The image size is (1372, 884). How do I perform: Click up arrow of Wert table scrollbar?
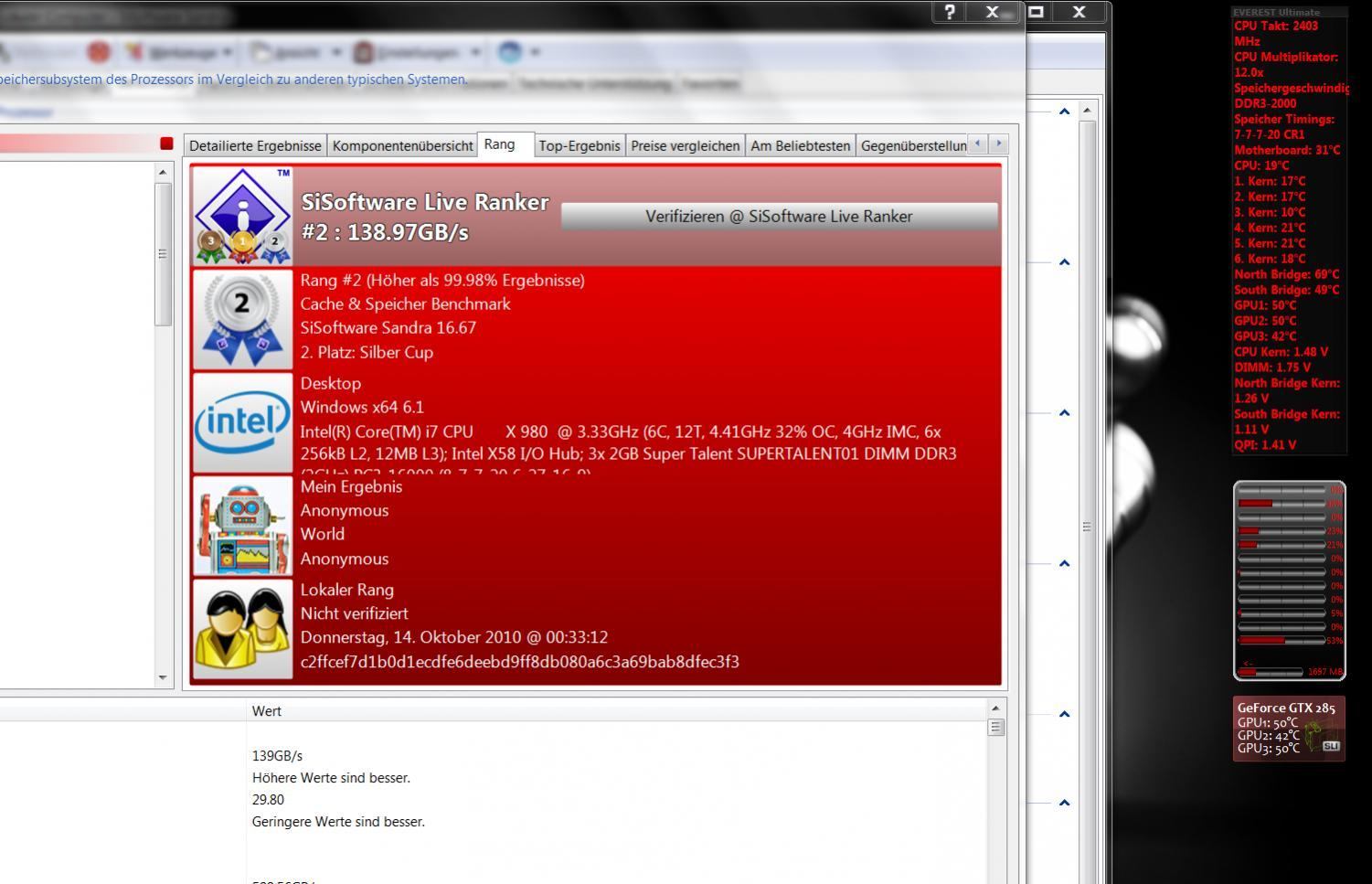(x=995, y=708)
